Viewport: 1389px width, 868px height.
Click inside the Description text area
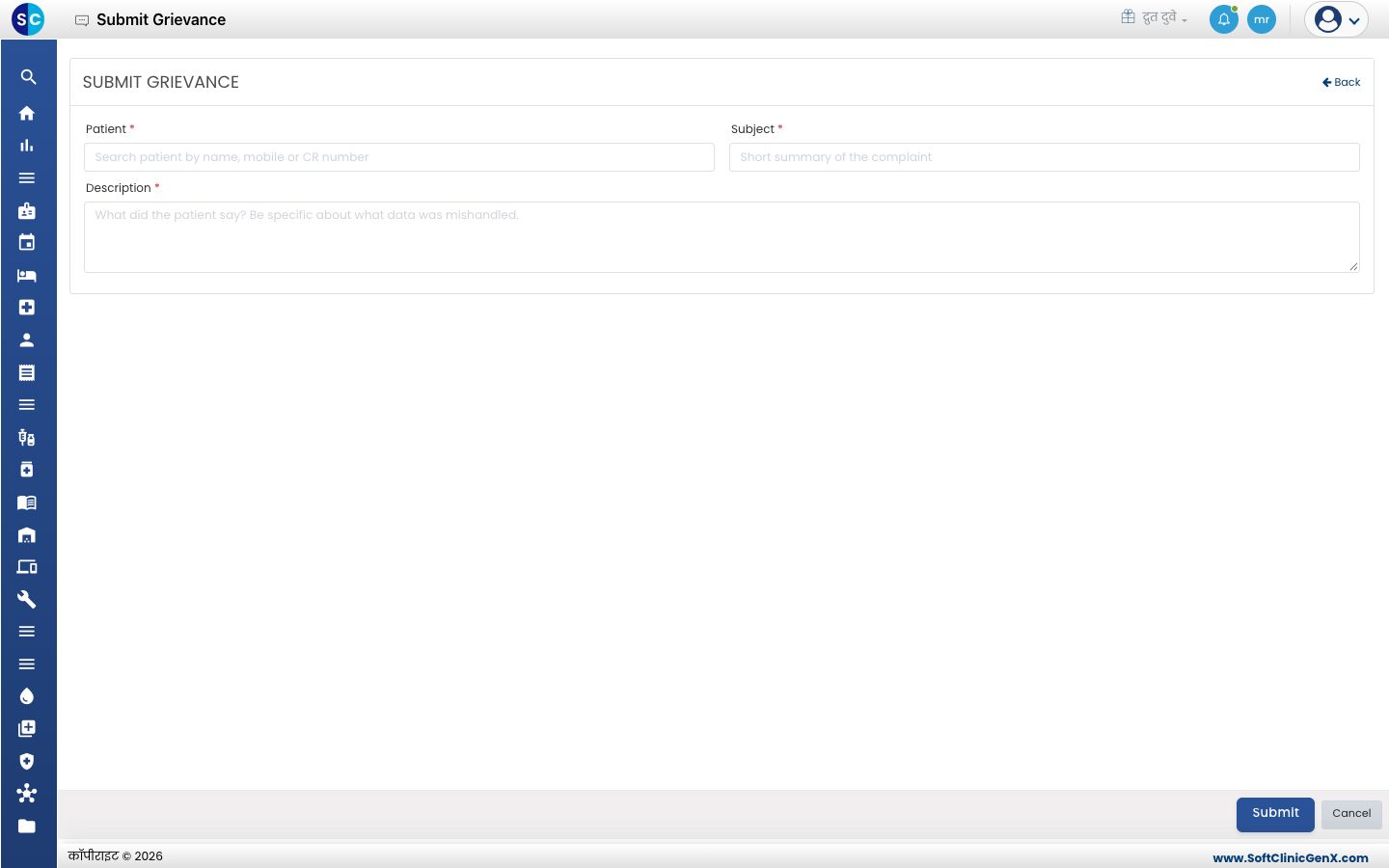click(x=722, y=237)
